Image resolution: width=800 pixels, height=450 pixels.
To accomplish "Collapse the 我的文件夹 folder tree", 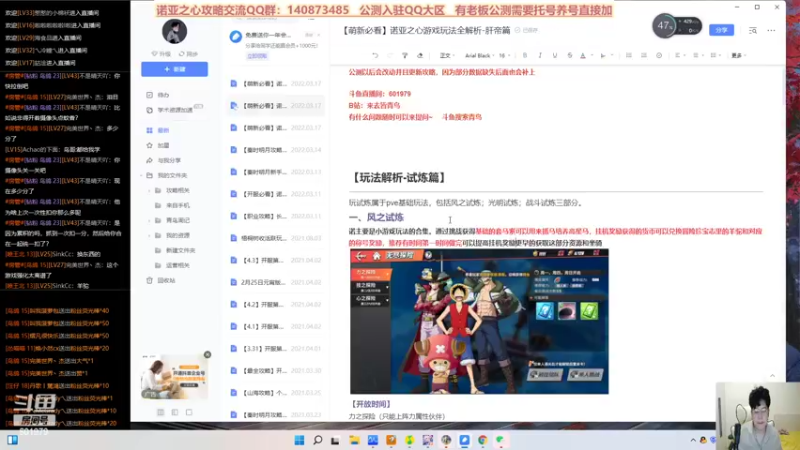I will coord(142,176).
